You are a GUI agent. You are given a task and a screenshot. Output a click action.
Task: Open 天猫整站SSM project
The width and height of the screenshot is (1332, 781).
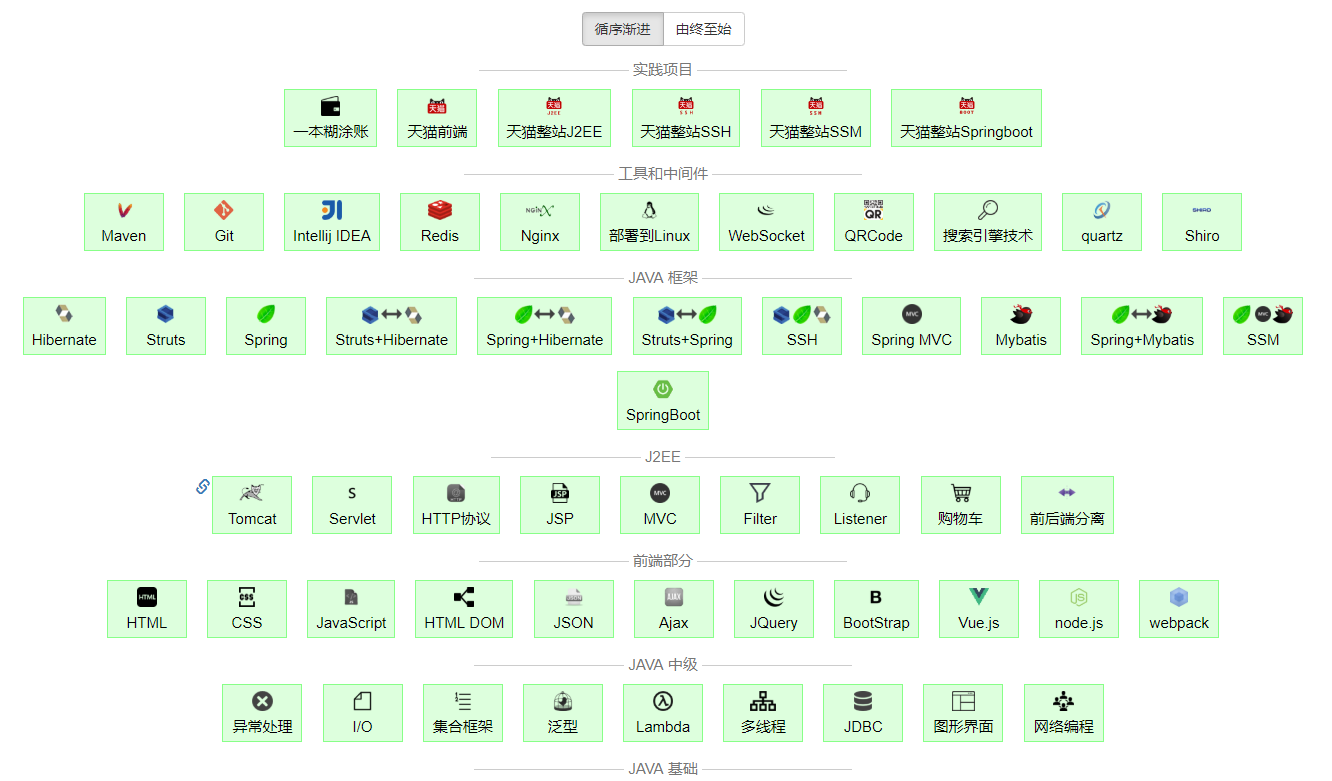816,118
